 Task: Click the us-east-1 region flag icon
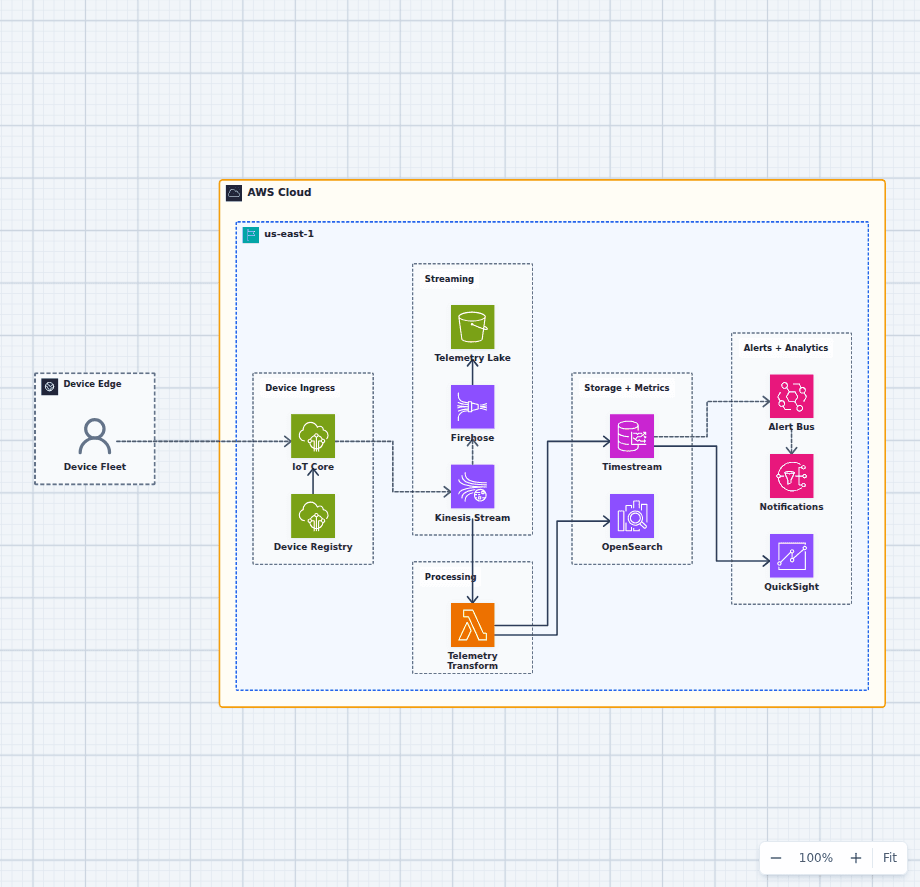(251, 235)
